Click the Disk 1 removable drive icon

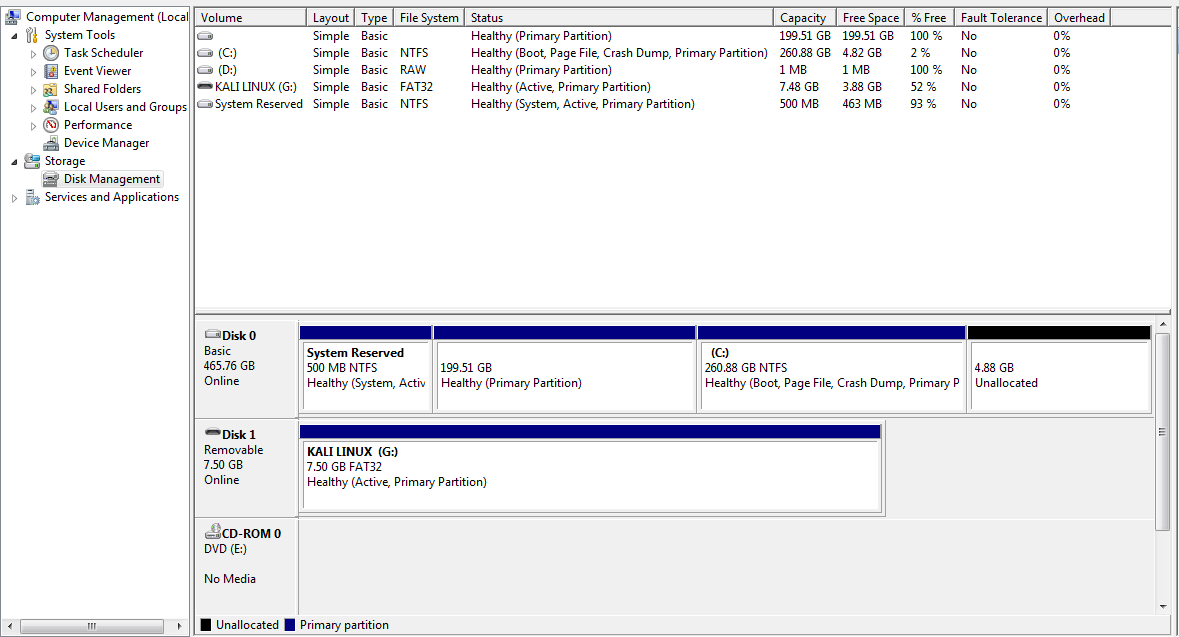point(213,433)
